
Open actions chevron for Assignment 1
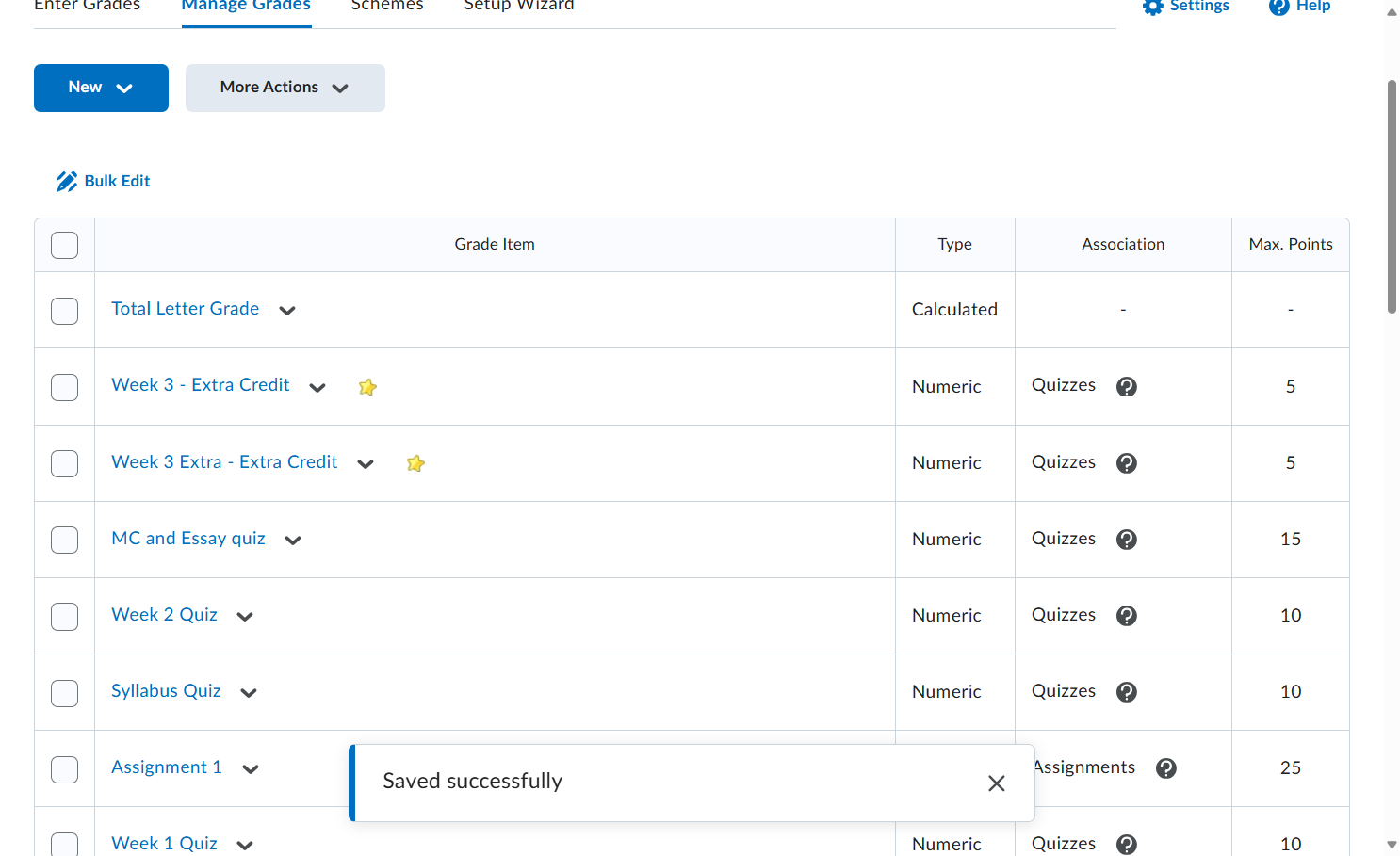251,768
